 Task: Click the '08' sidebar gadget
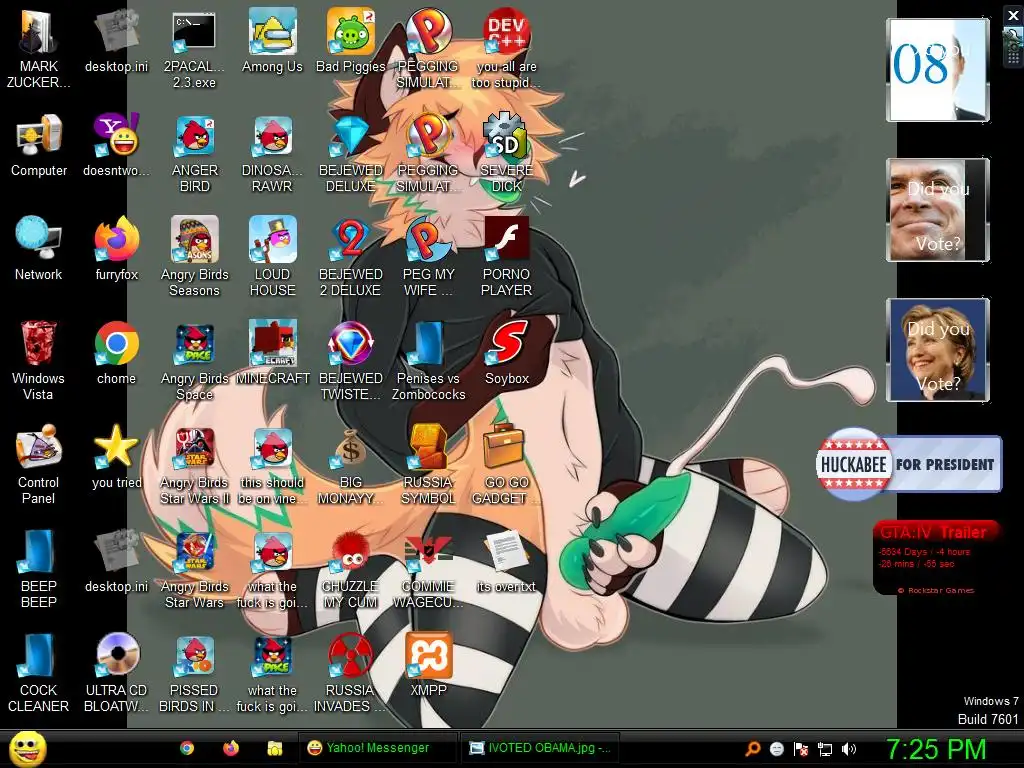938,70
